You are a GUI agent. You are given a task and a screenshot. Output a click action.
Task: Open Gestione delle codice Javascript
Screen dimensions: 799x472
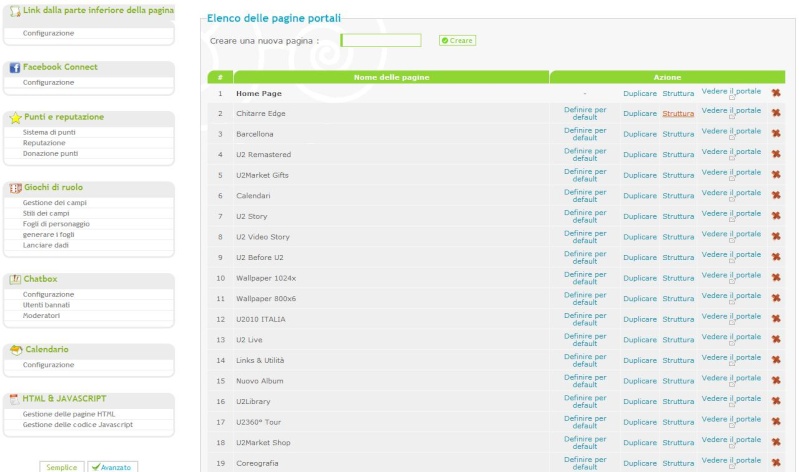pyautogui.click(x=78, y=425)
